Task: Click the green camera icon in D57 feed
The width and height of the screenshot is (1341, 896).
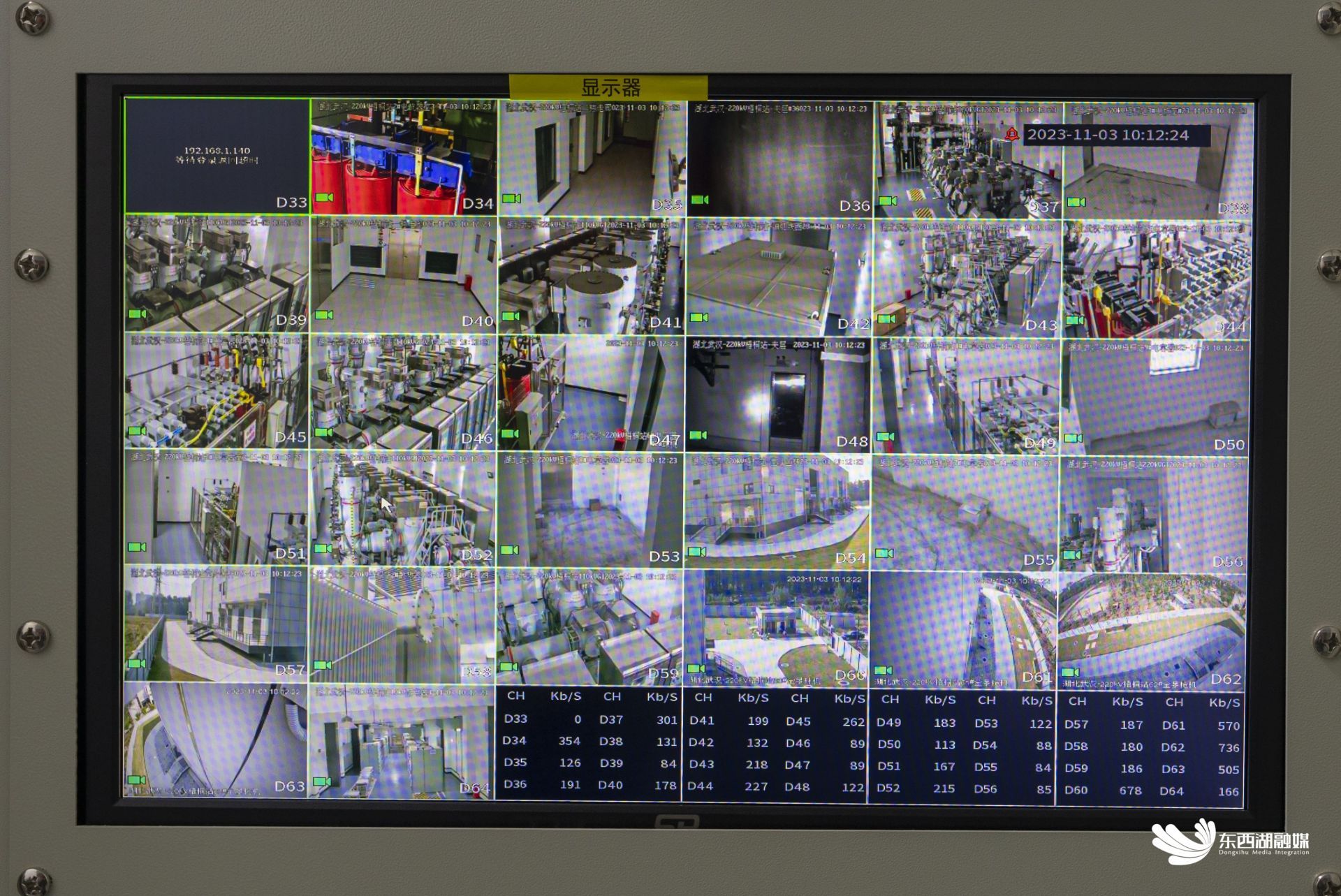Action: click(137, 663)
